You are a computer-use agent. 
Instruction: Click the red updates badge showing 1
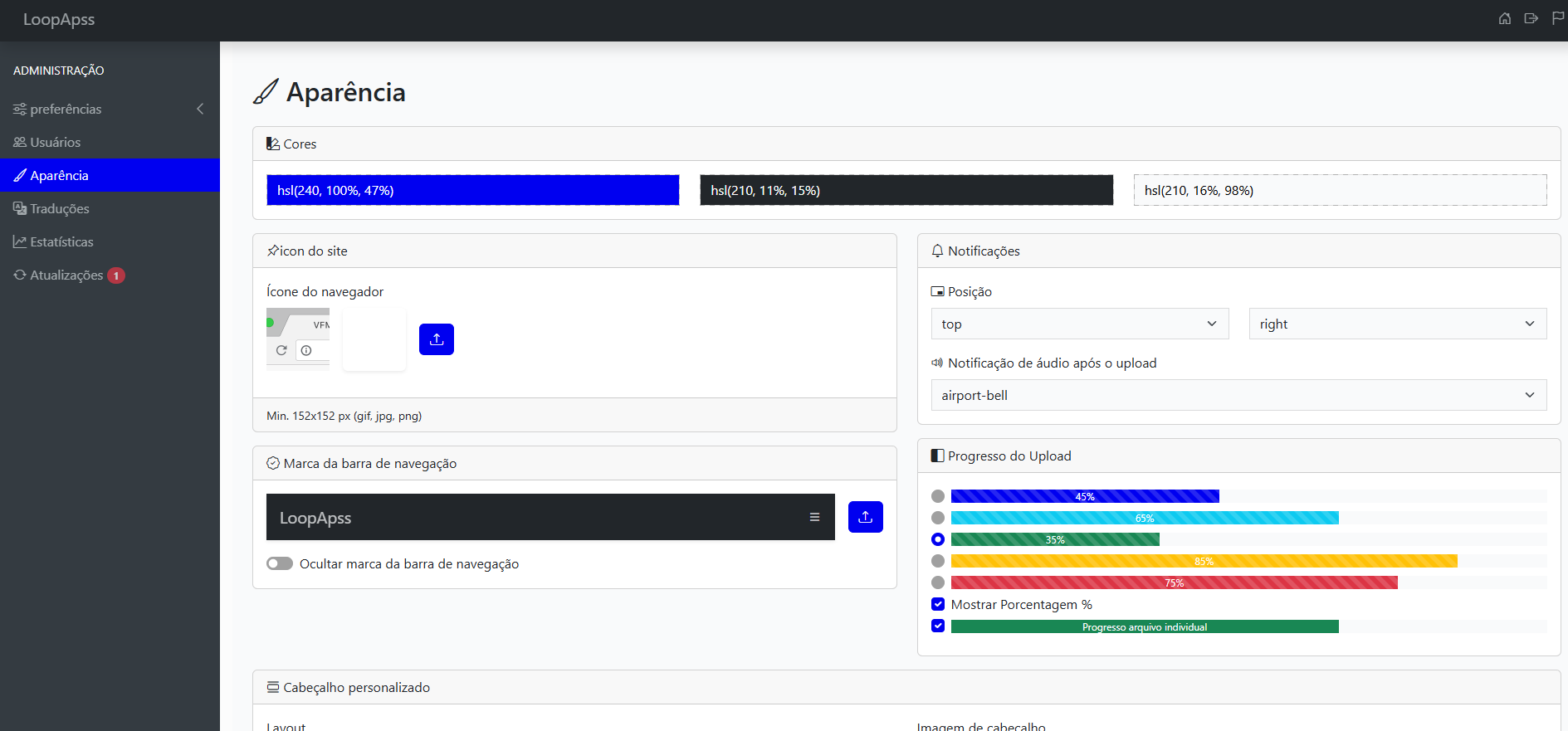[116, 275]
